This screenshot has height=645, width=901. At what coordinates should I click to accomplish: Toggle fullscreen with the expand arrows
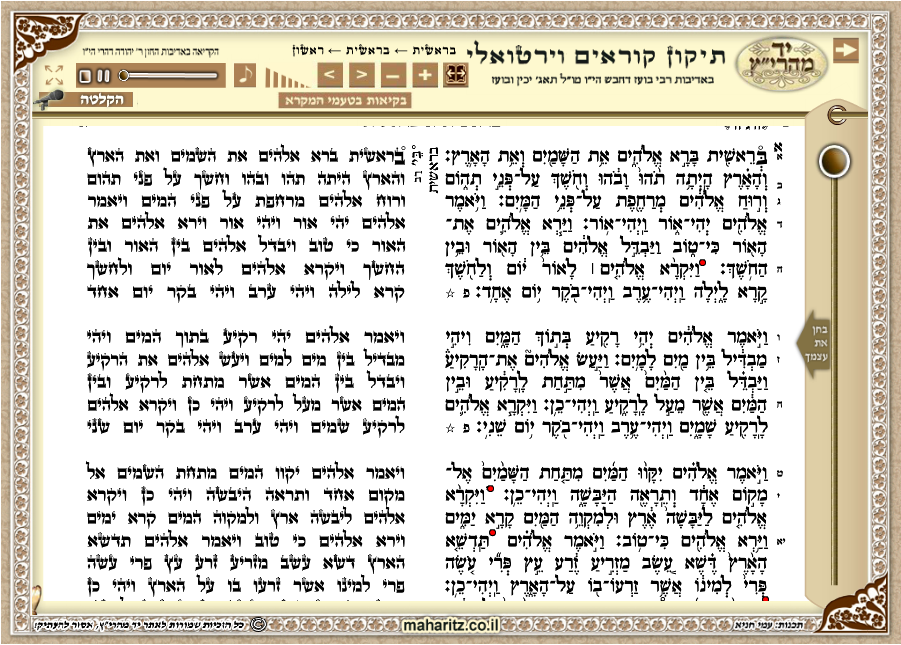(x=53, y=75)
